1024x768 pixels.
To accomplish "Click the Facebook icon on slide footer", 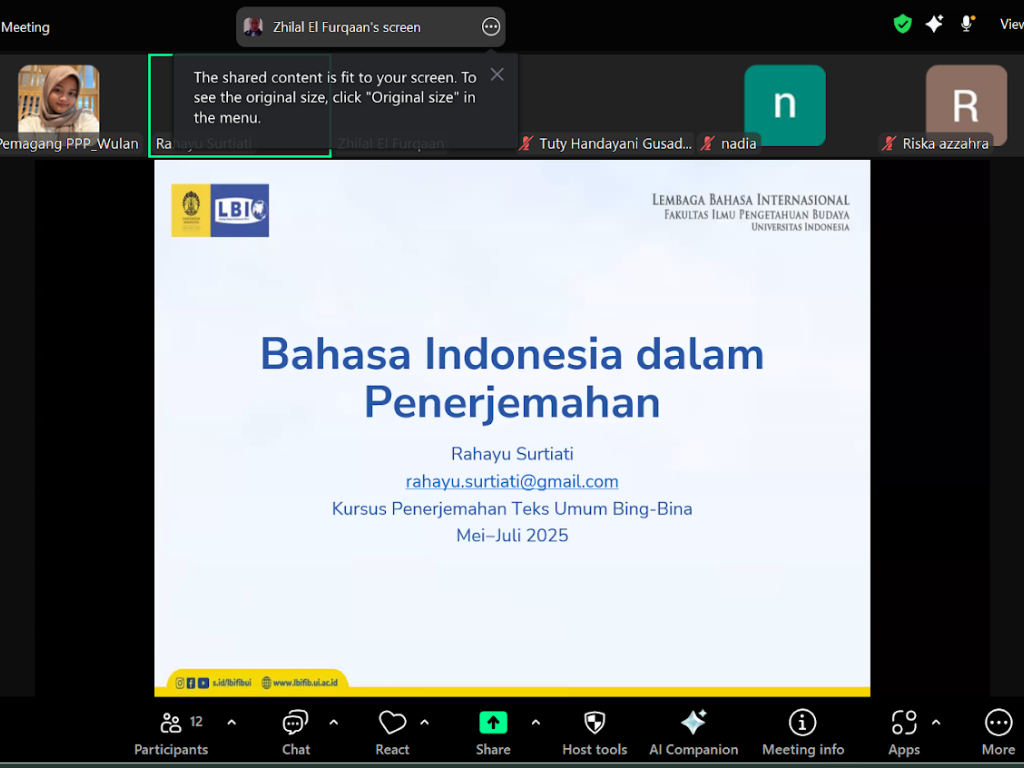I will [191, 682].
